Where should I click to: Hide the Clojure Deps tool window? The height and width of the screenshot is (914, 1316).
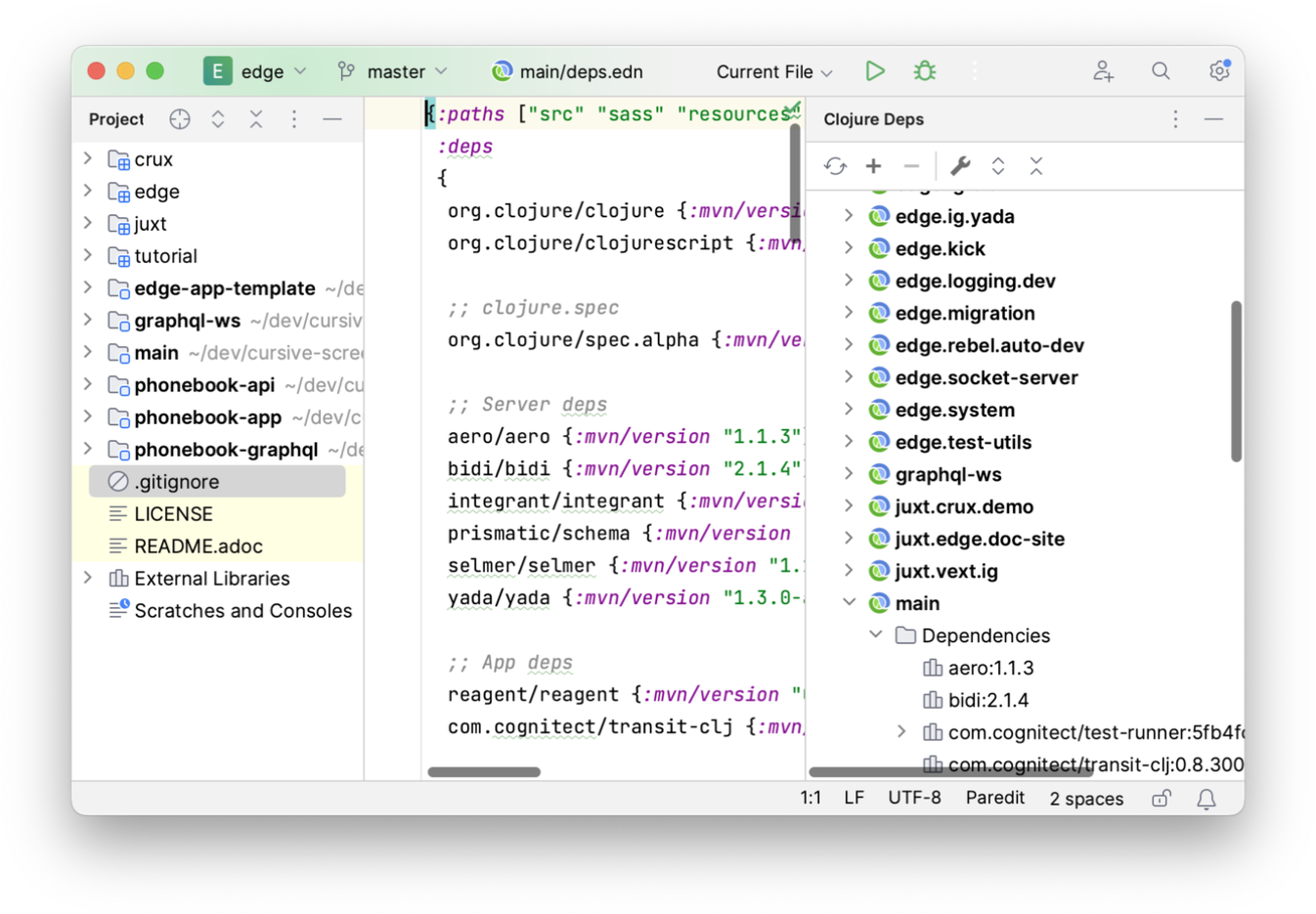[1213, 119]
